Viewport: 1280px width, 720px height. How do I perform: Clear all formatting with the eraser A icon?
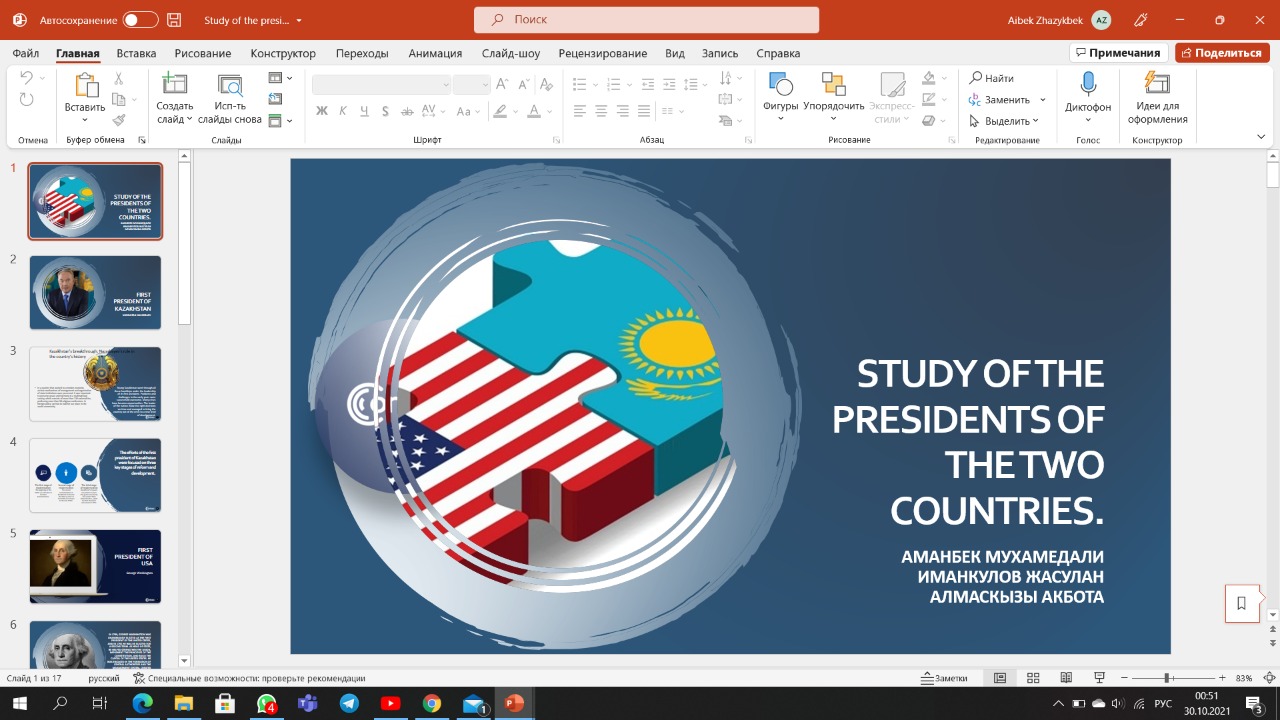click(x=548, y=85)
